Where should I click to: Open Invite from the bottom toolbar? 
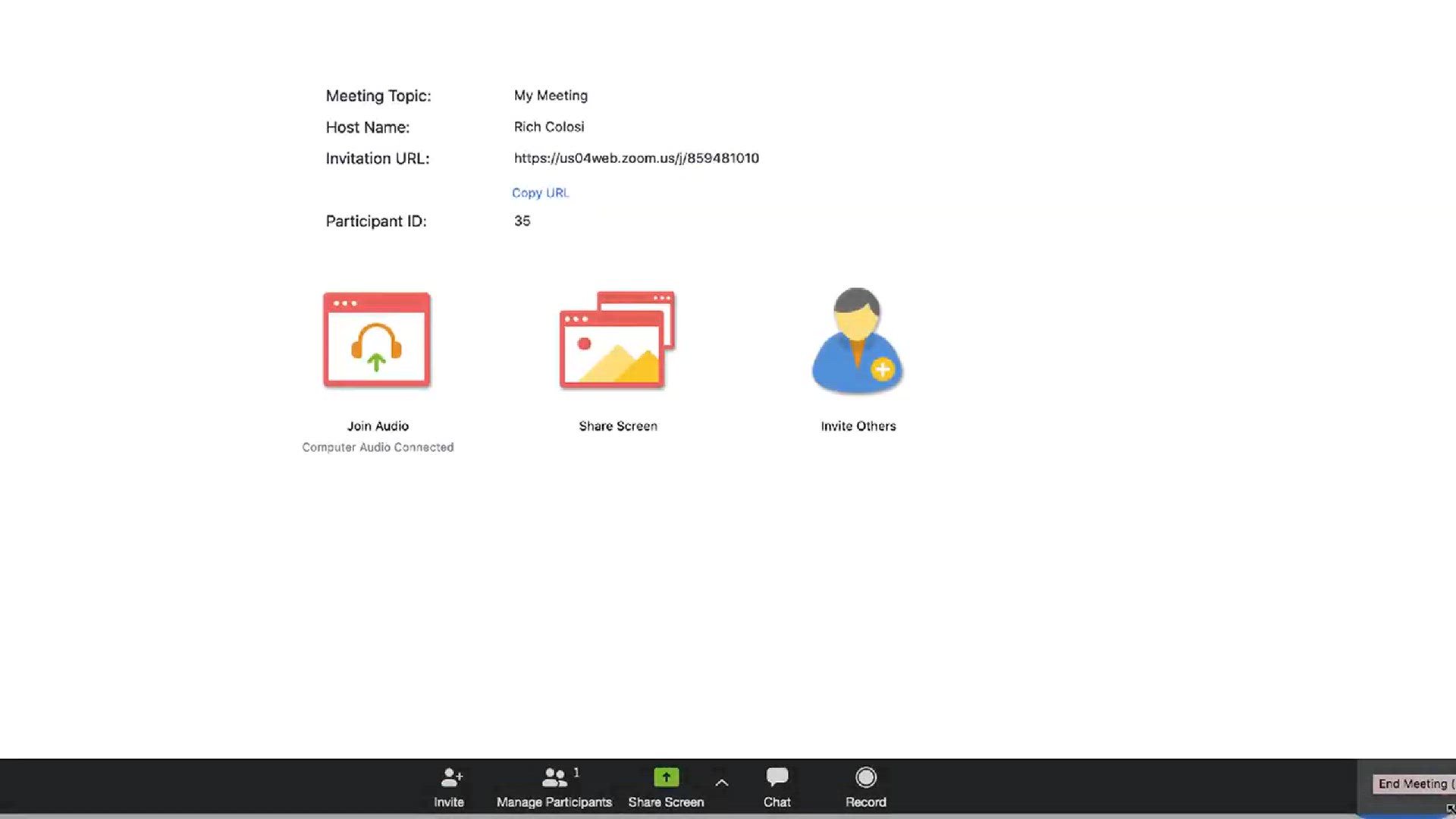coord(449,787)
